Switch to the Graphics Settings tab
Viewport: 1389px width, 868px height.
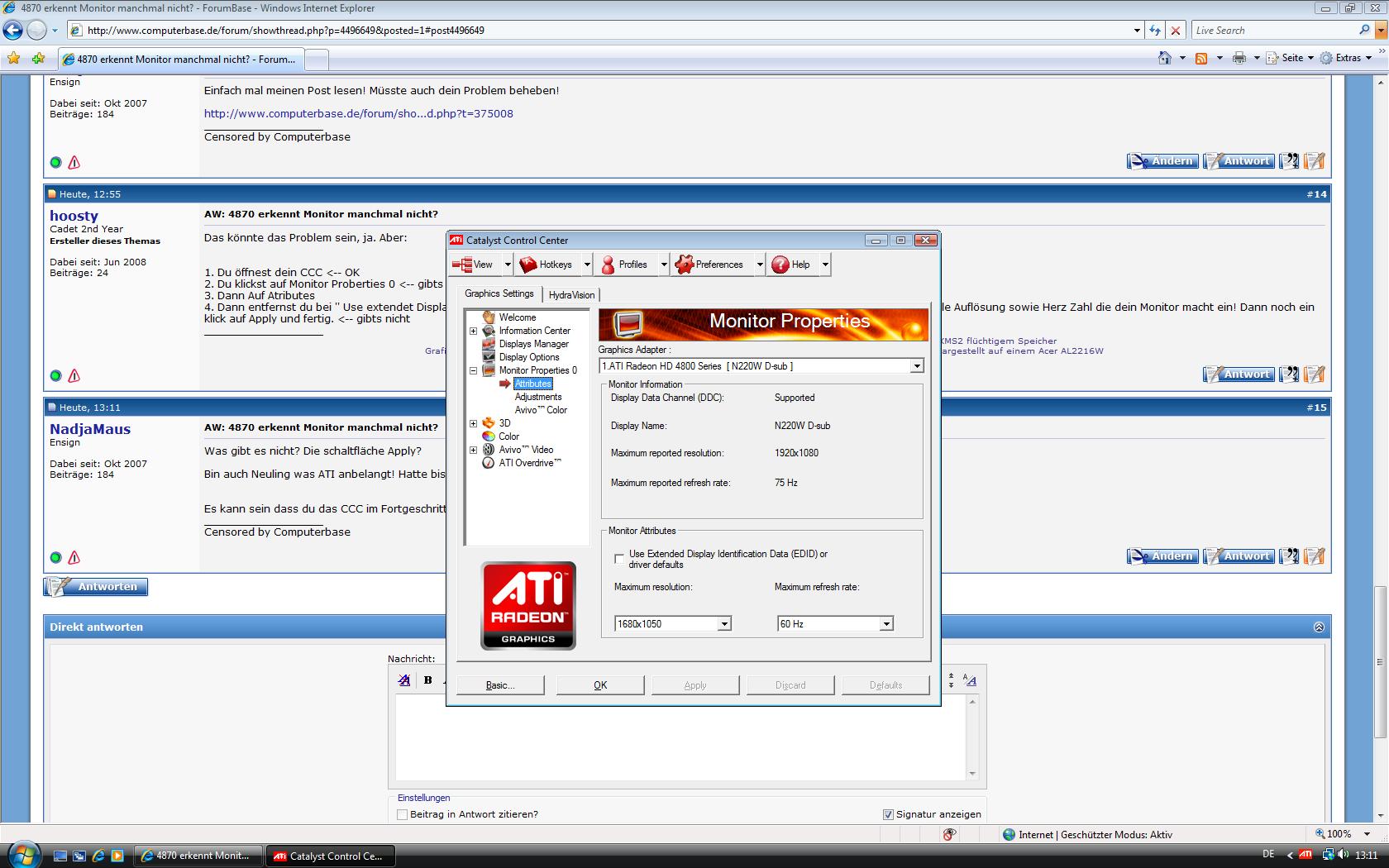click(x=499, y=293)
